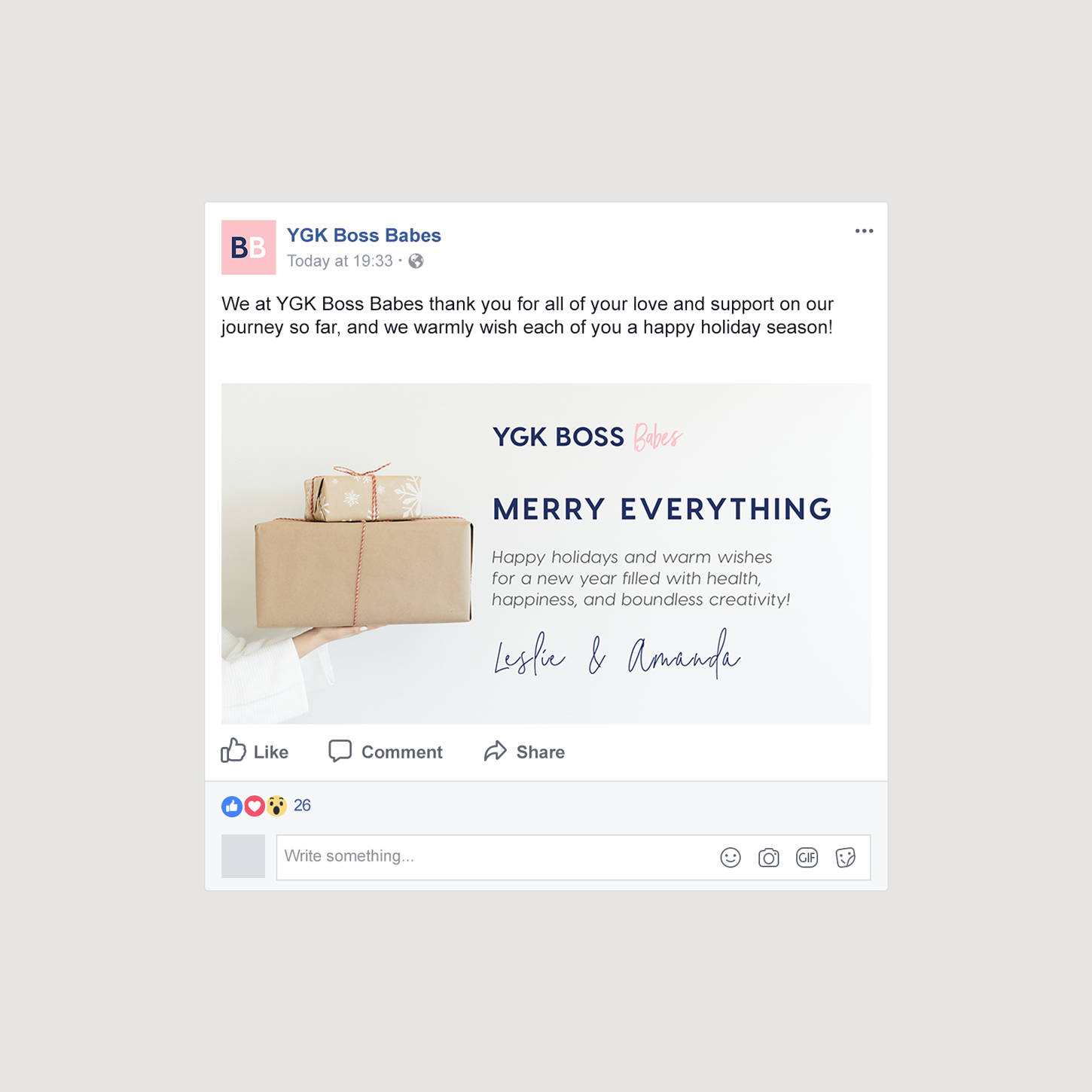Open the GIF picker
The height and width of the screenshot is (1092, 1092).
(807, 858)
